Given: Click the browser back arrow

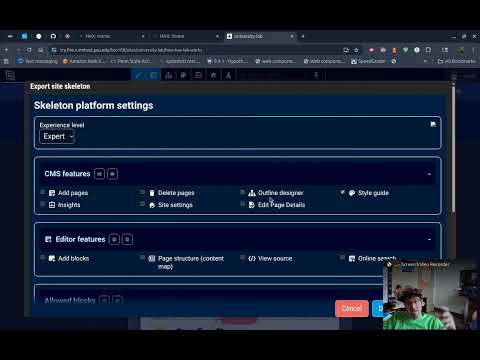Looking at the screenshot, I should (6, 50).
